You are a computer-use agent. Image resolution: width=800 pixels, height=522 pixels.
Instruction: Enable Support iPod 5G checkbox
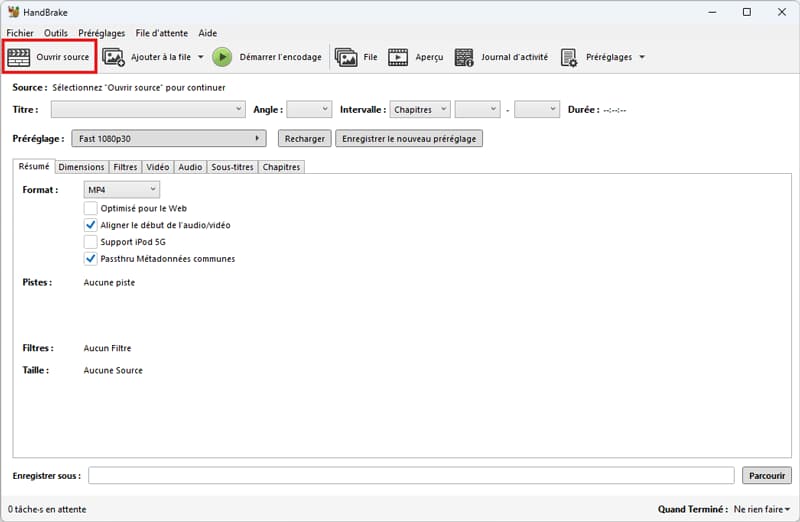pos(90,242)
